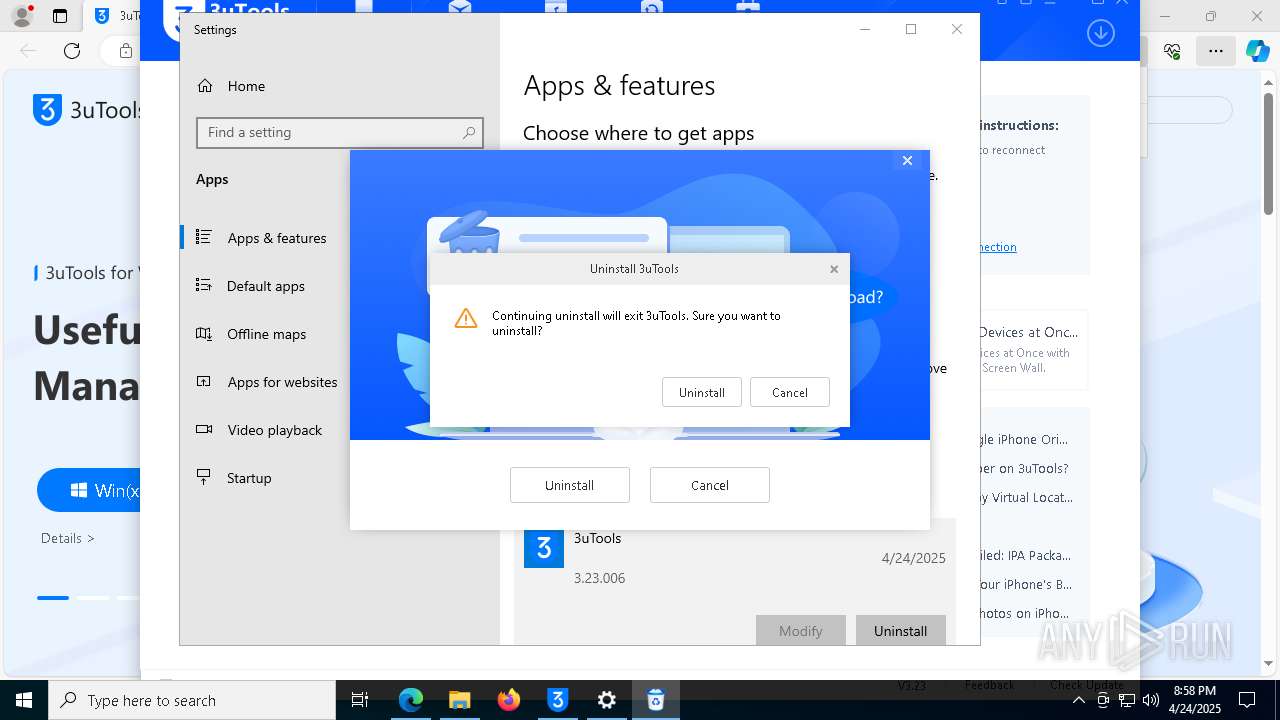1280x720 pixels.
Task: Switch to uninstaller trash taskbar icon
Action: 656,700
